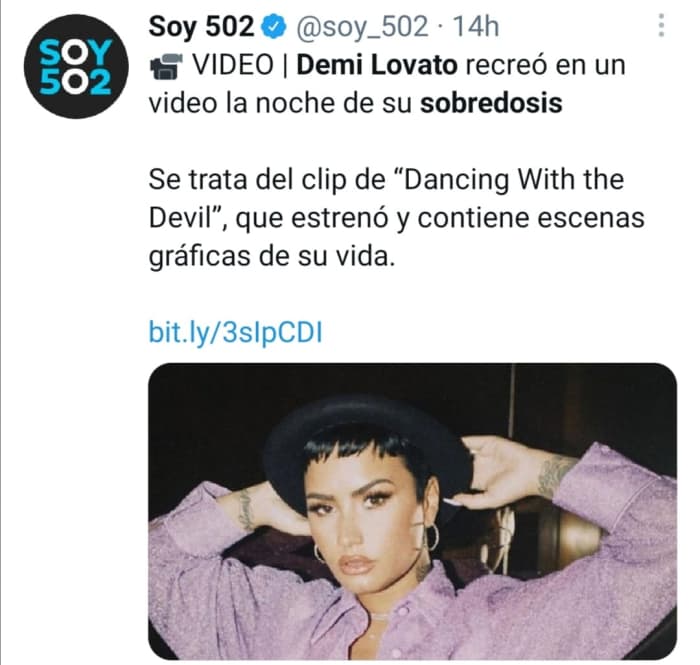Click the bold 'Demi Lovato' text
700x665 pixels.
tap(377, 65)
